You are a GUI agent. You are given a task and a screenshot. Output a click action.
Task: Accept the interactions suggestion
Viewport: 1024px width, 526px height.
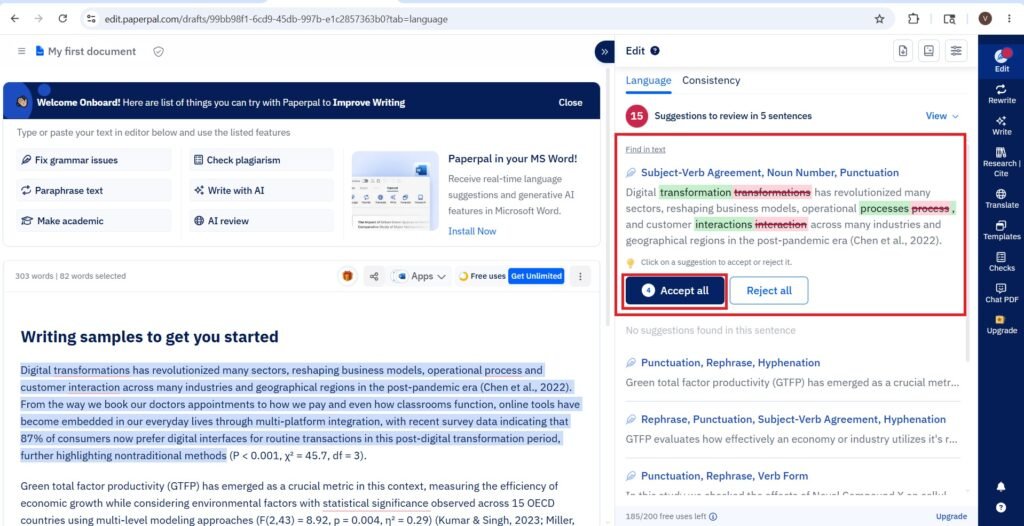[x=723, y=225]
